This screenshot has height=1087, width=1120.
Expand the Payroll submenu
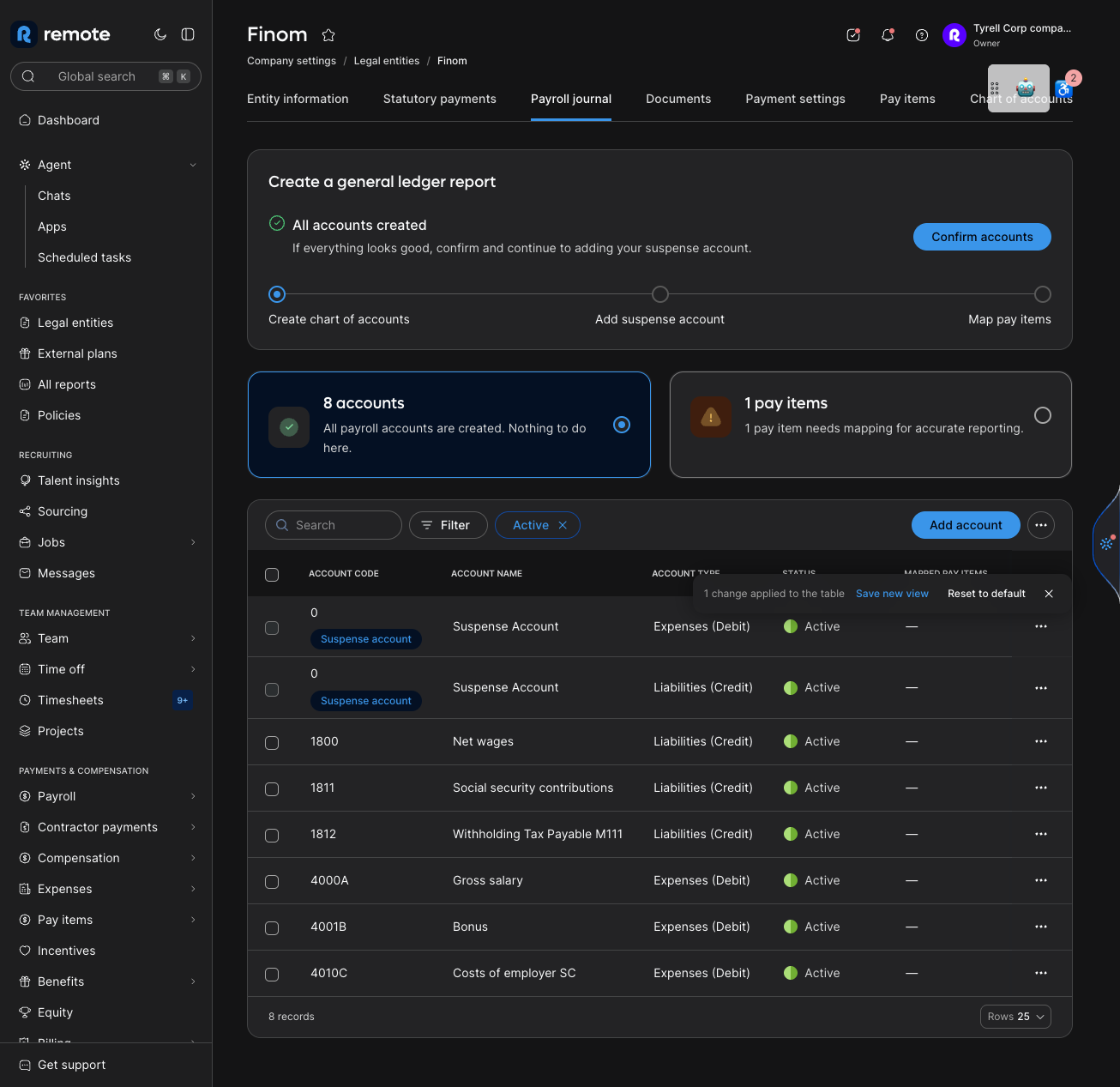[x=193, y=796]
